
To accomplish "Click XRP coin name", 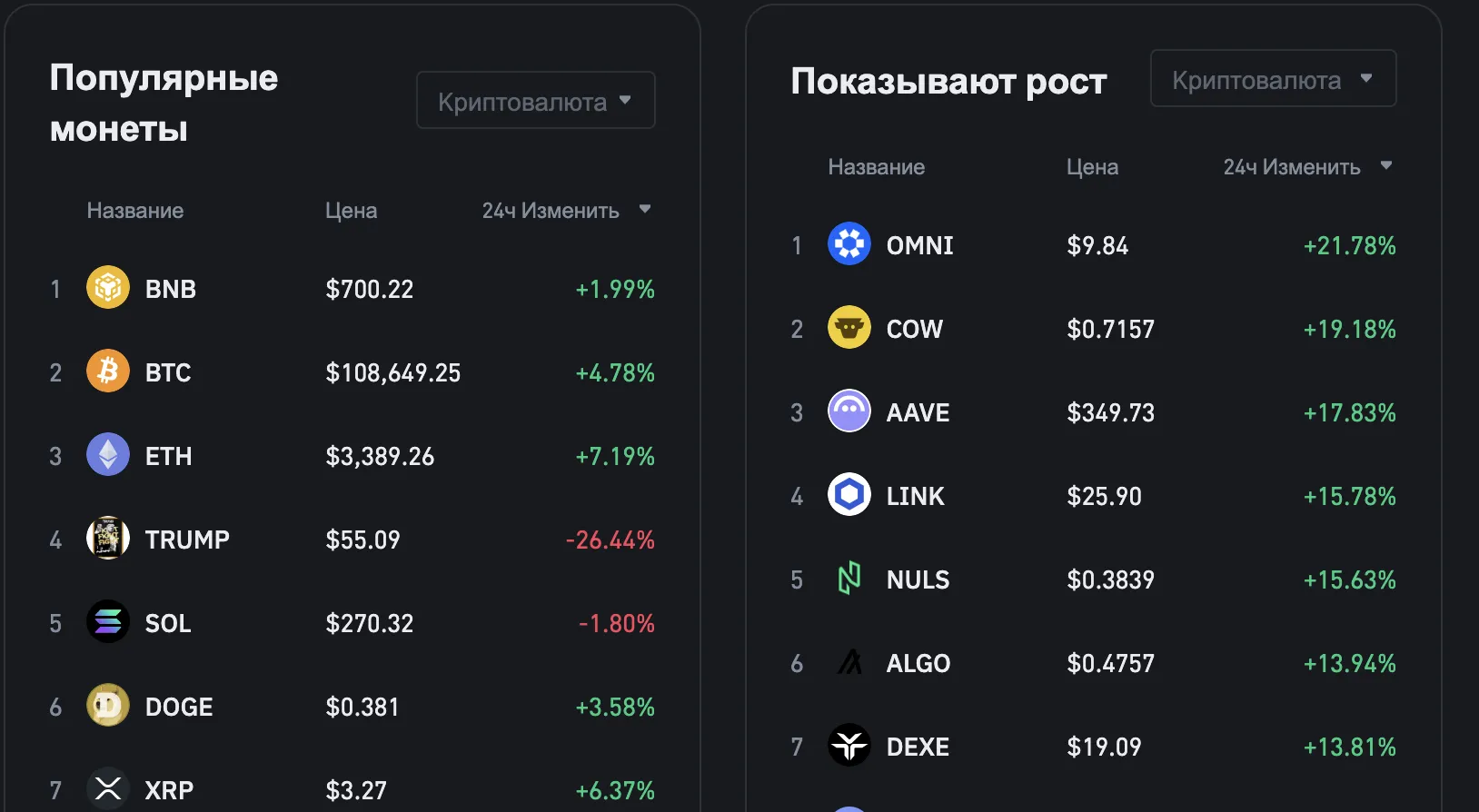I will click(169, 790).
